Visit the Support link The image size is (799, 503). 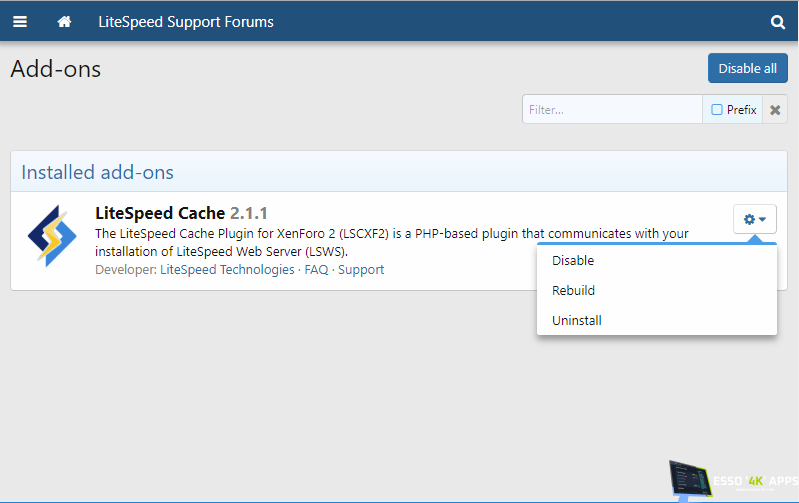tap(361, 270)
